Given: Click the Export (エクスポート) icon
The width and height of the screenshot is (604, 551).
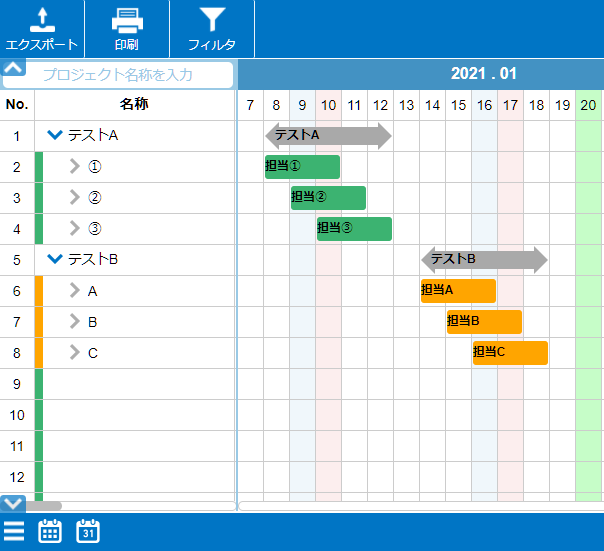Looking at the screenshot, I should pos(41,20).
